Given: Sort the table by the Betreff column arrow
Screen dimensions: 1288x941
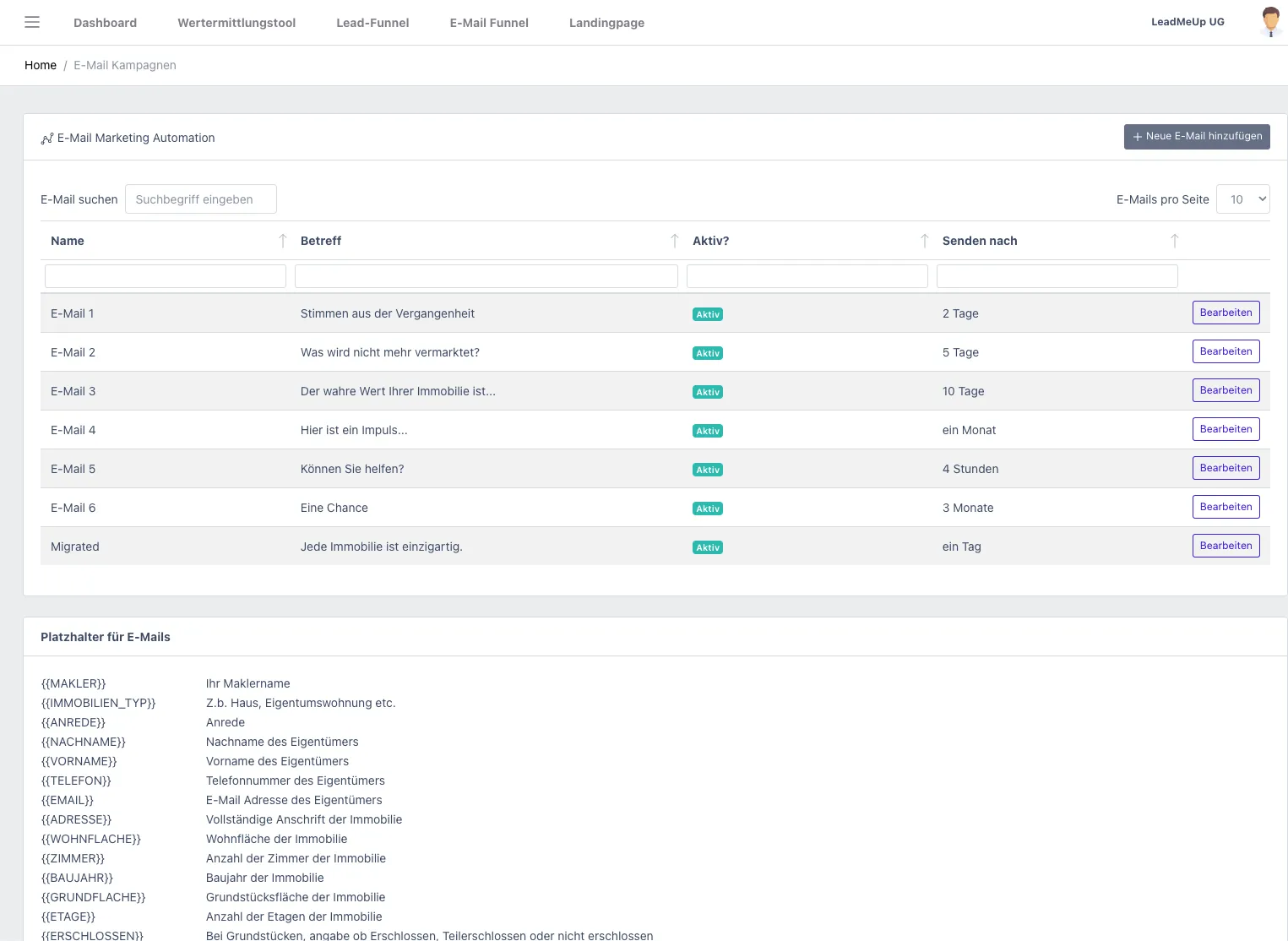Looking at the screenshot, I should point(675,241).
